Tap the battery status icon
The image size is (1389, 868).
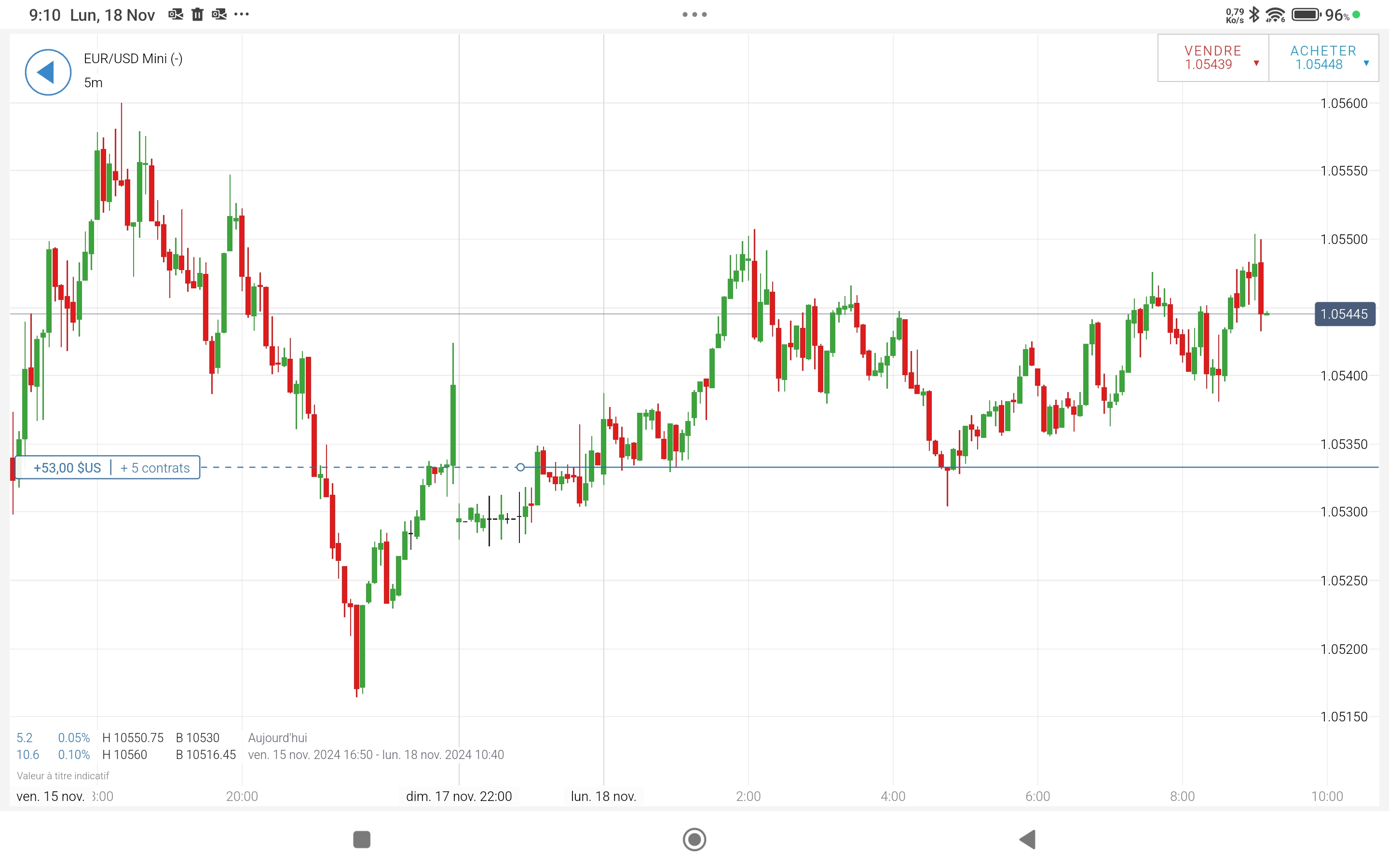tap(1306, 14)
